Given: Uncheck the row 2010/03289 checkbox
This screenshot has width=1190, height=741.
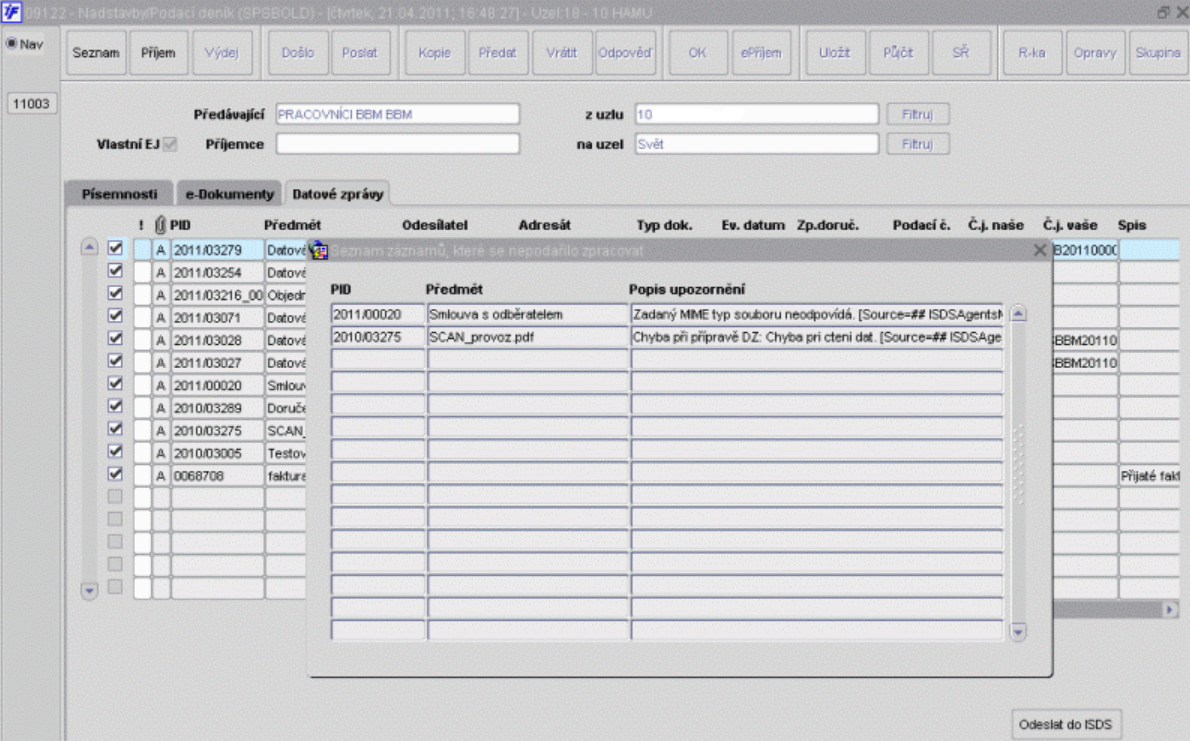Looking at the screenshot, I should coord(115,406).
